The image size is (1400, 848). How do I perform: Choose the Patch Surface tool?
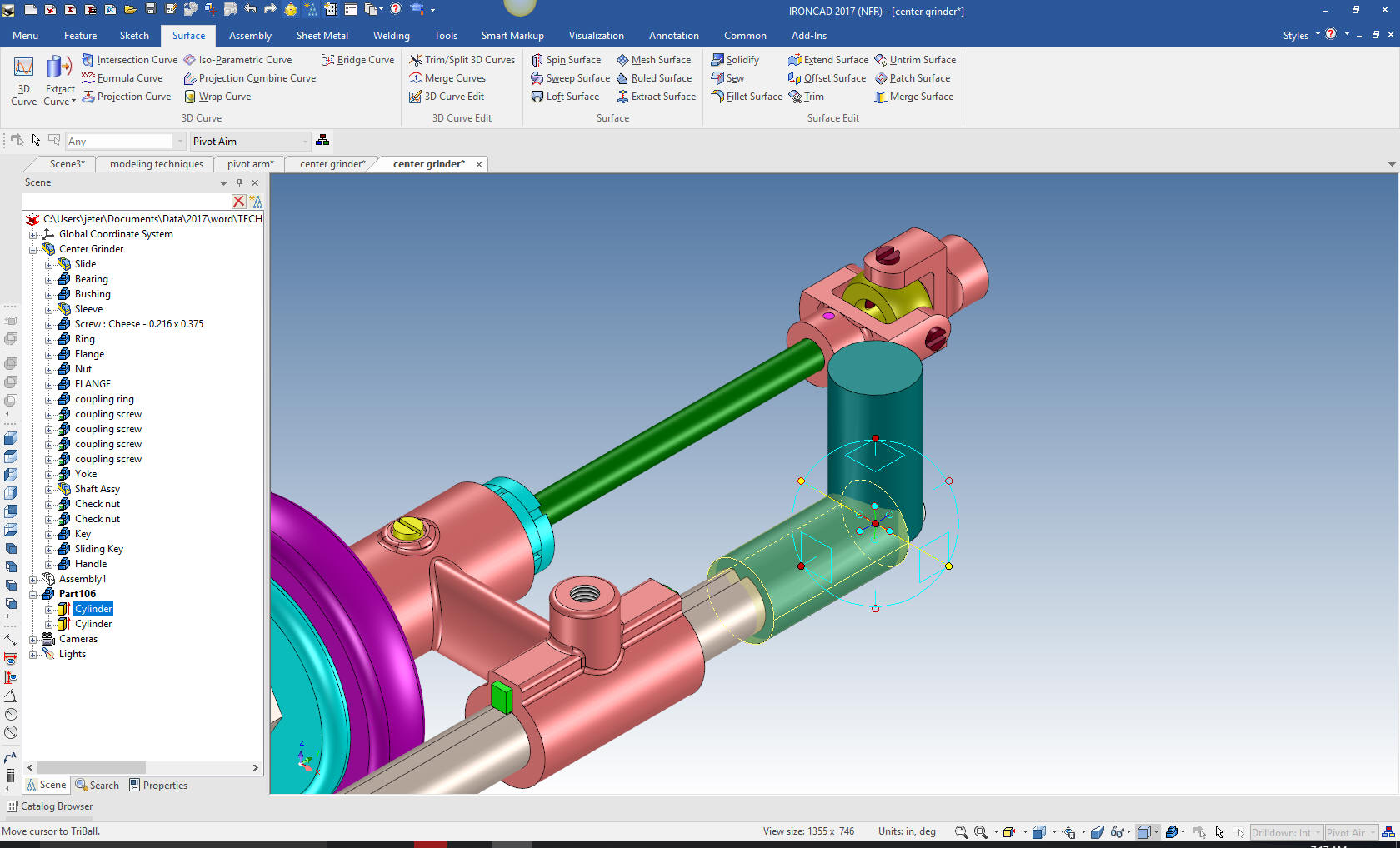click(912, 78)
